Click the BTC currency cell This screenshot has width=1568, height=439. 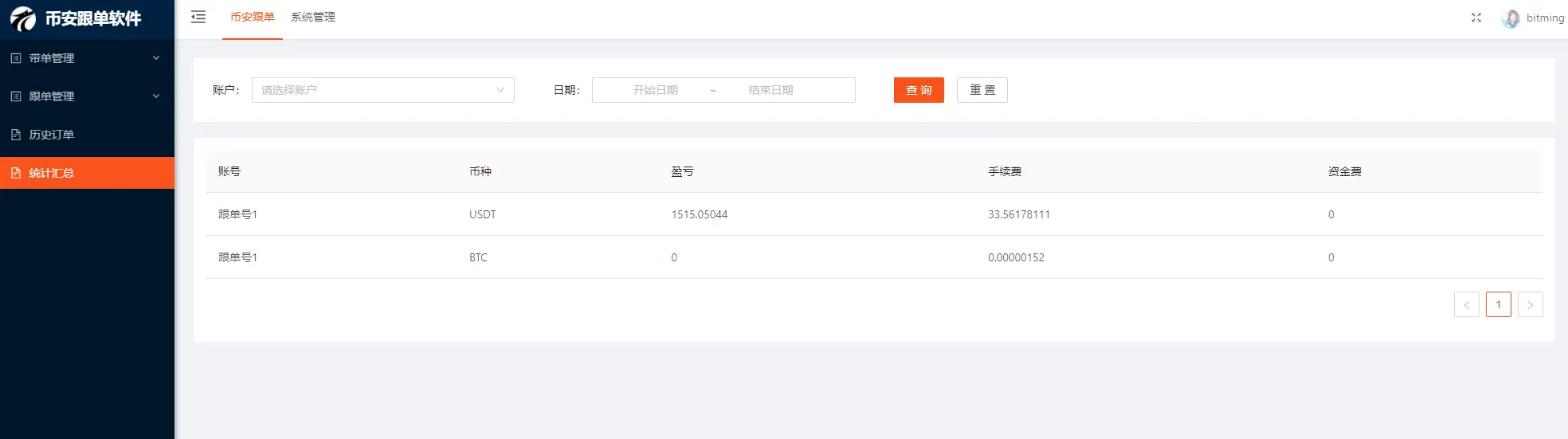[x=478, y=257]
